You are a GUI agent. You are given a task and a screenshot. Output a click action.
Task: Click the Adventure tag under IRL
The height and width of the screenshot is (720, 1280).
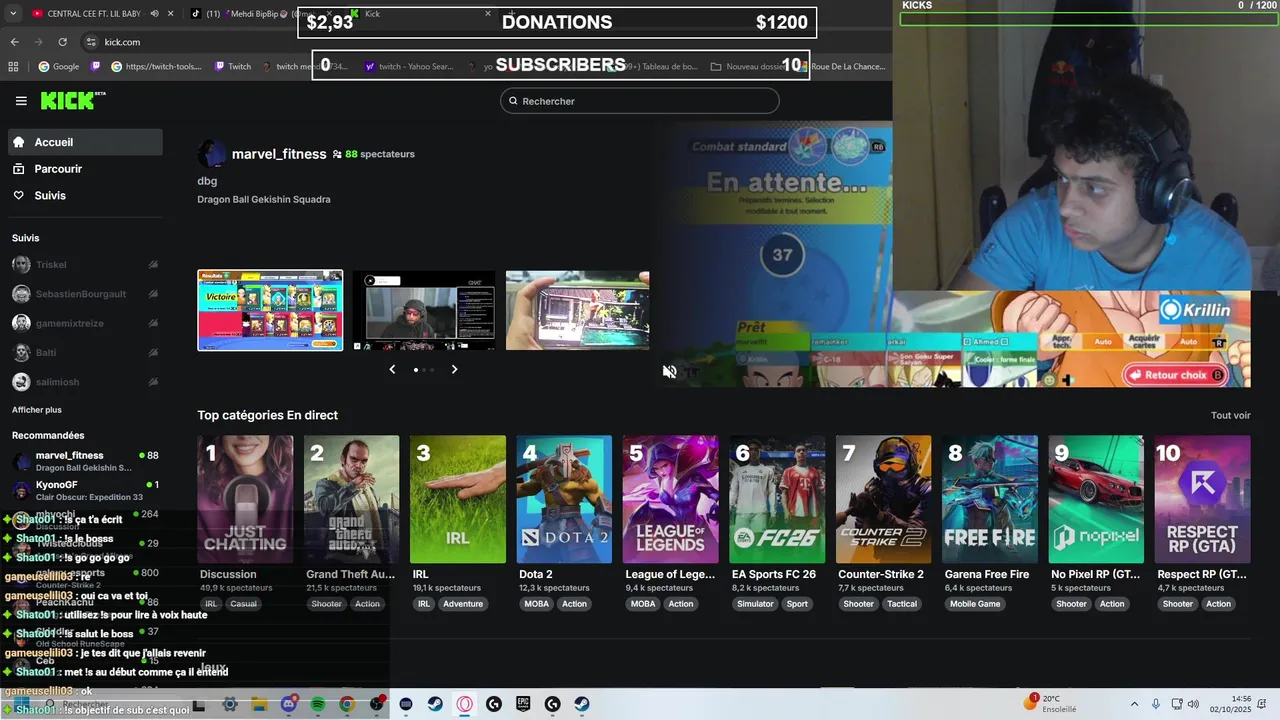click(x=463, y=604)
